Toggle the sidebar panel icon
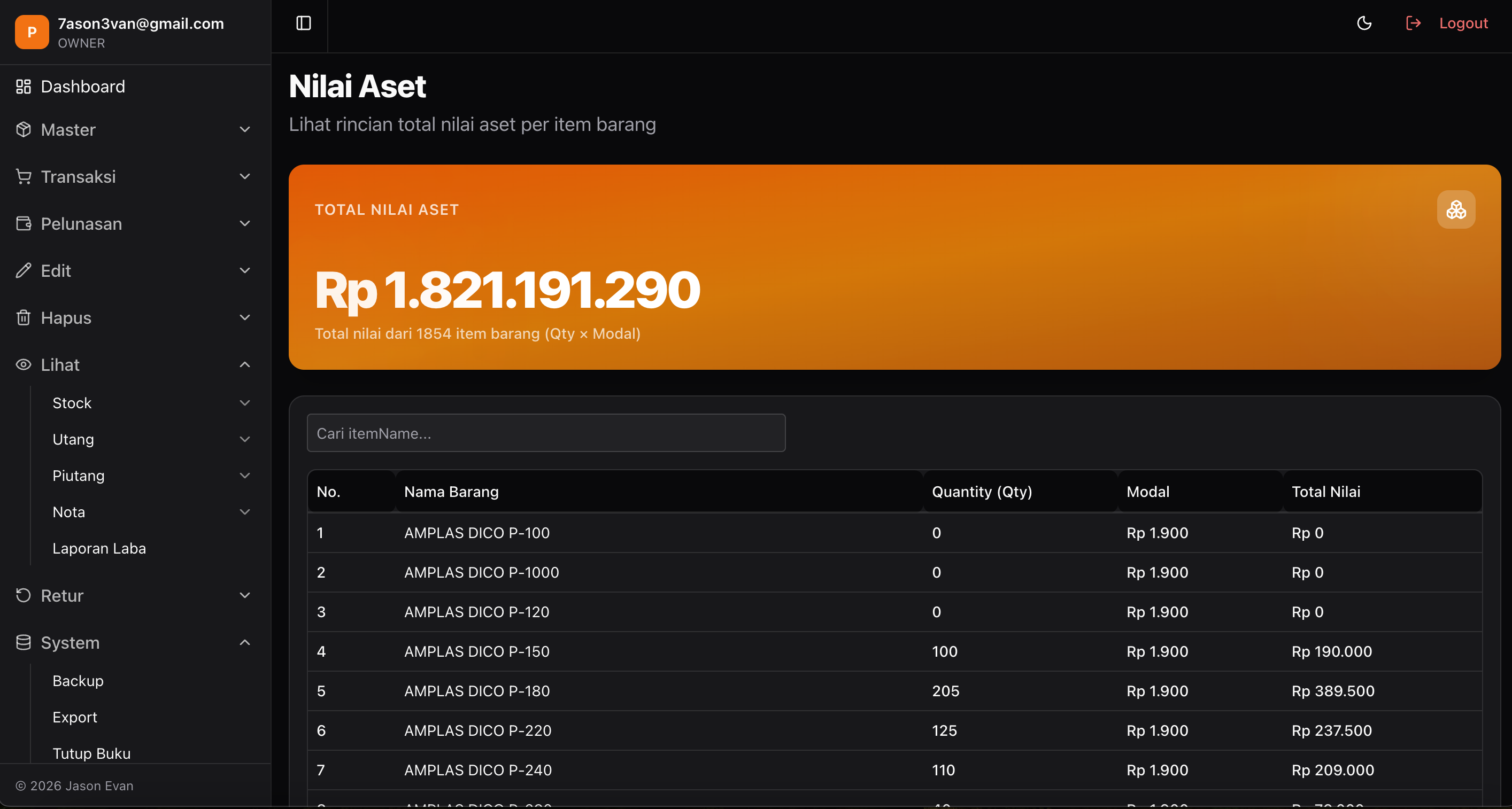 click(x=304, y=24)
